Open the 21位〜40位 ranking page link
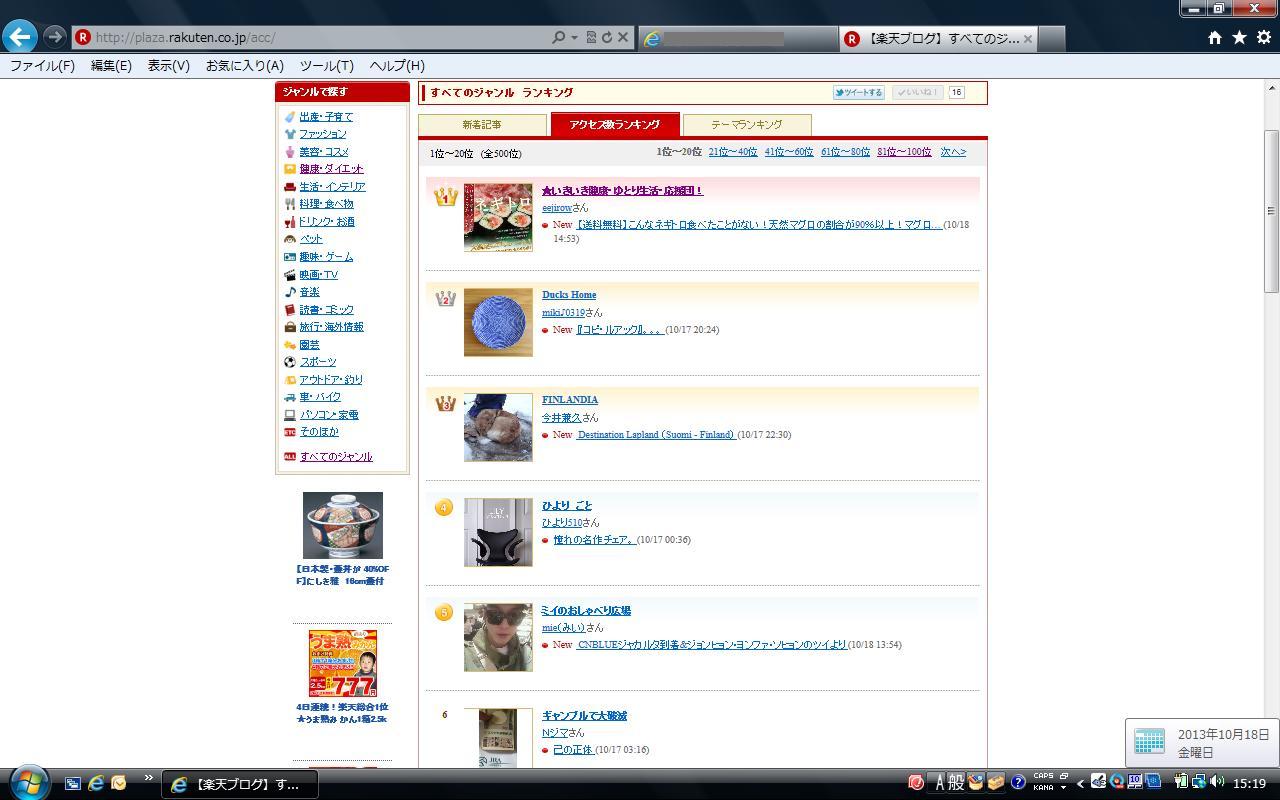Screen dimensions: 1280x800 [732, 152]
